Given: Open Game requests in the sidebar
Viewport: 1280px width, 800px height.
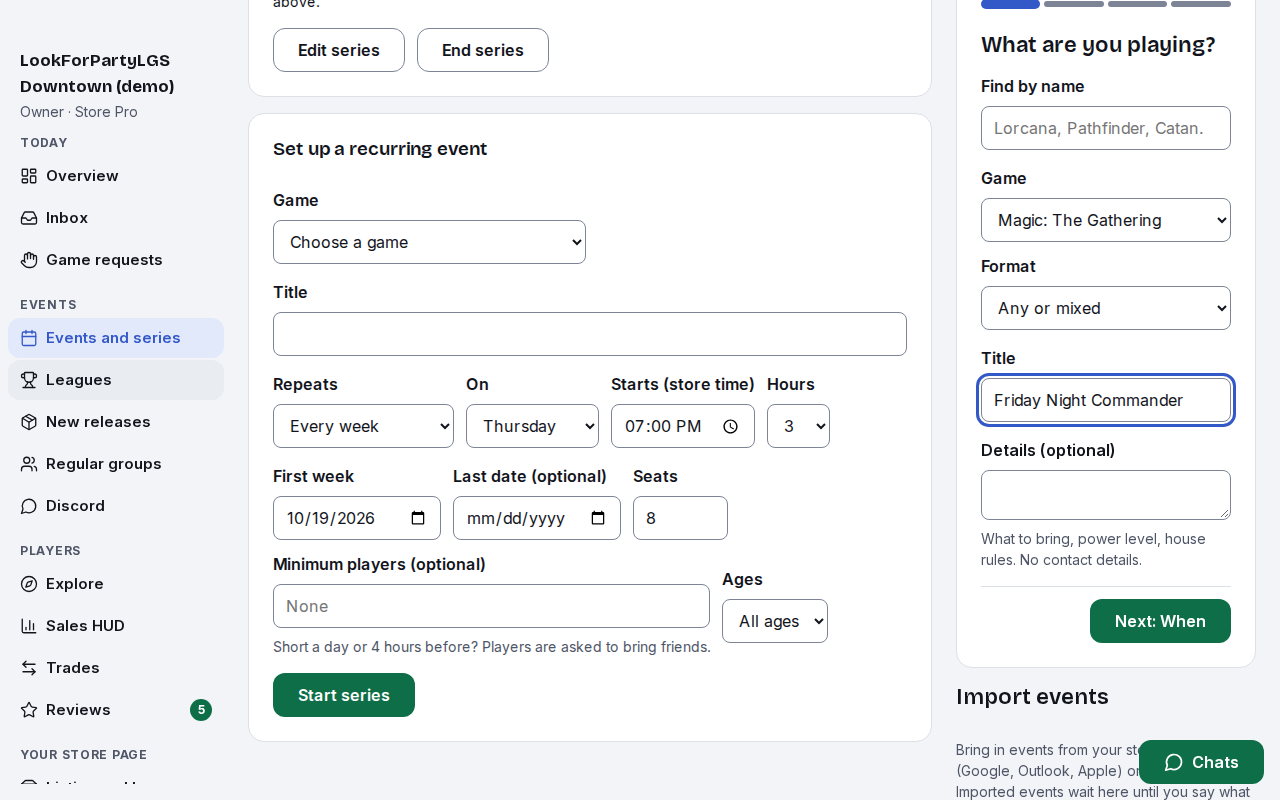Looking at the screenshot, I should tap(116, 260).
